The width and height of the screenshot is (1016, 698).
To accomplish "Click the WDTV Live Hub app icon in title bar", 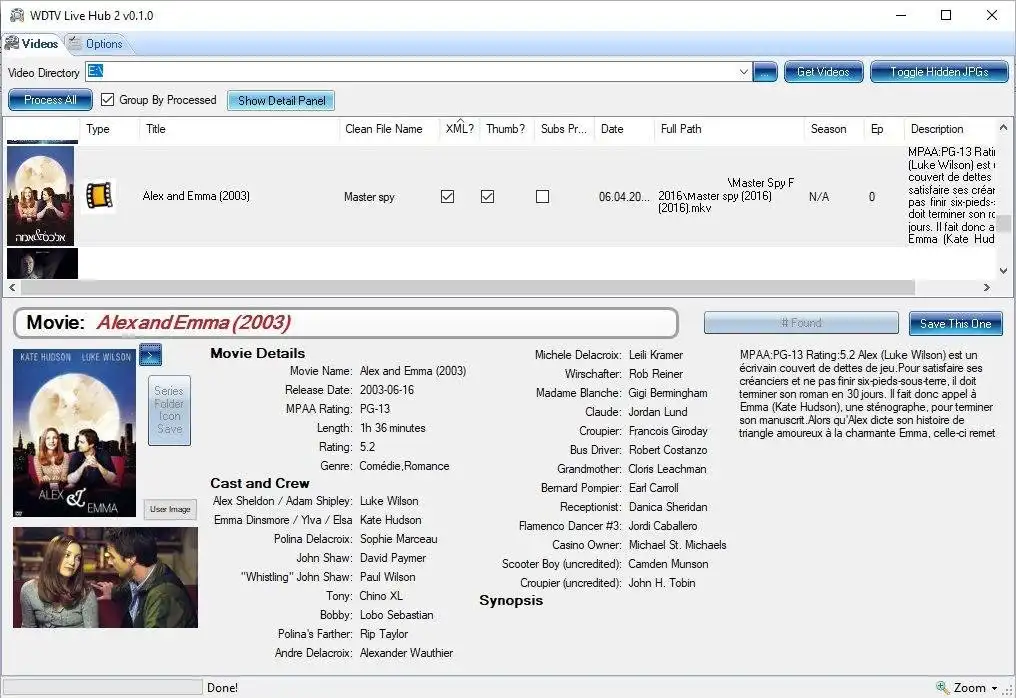I will click(16, 15).
